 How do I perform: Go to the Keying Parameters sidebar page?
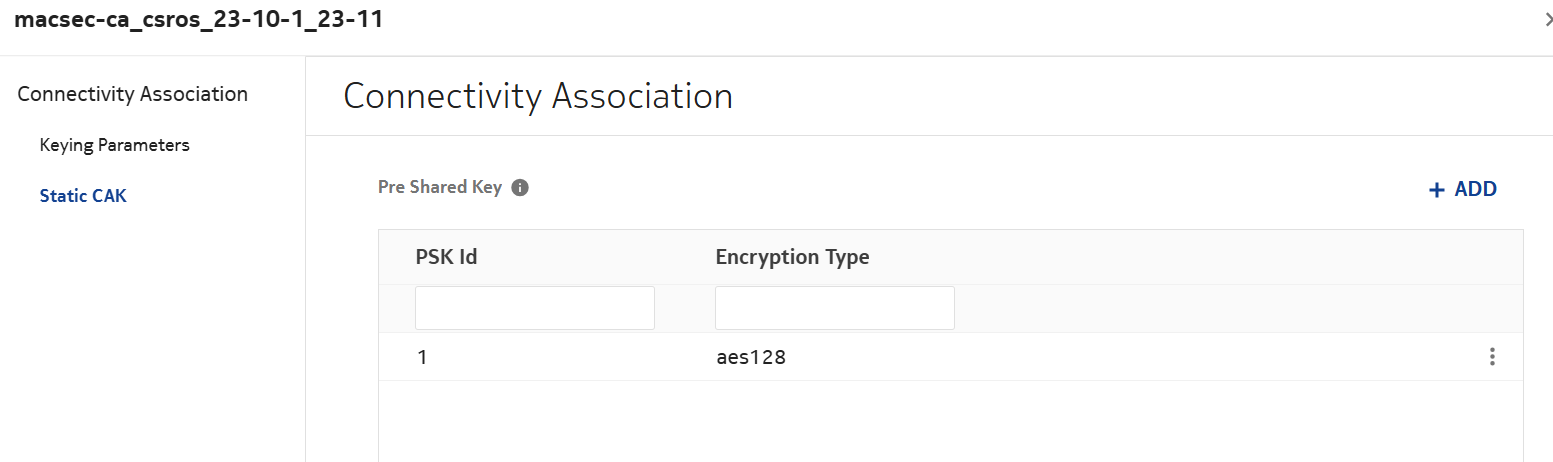[x=114, y=145]
